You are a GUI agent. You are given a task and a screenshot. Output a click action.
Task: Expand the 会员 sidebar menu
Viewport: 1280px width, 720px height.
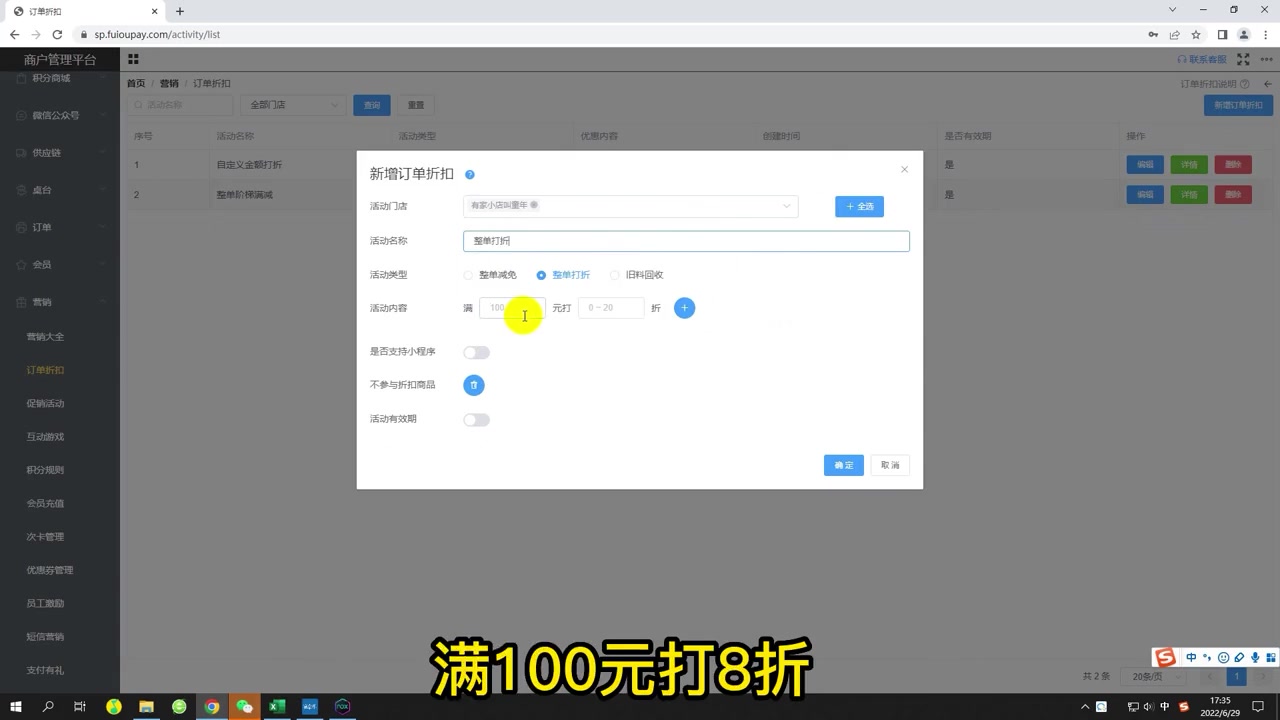pyautogui.click(x=60, y=265)
